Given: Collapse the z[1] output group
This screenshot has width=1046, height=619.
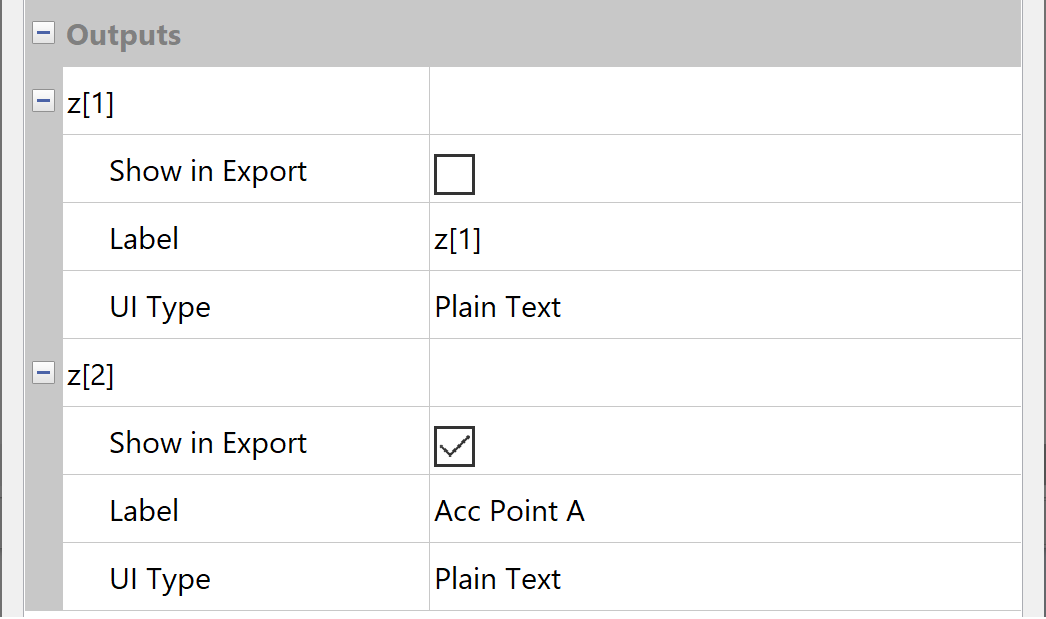Looking at the screenshot, I should point(43,101).
